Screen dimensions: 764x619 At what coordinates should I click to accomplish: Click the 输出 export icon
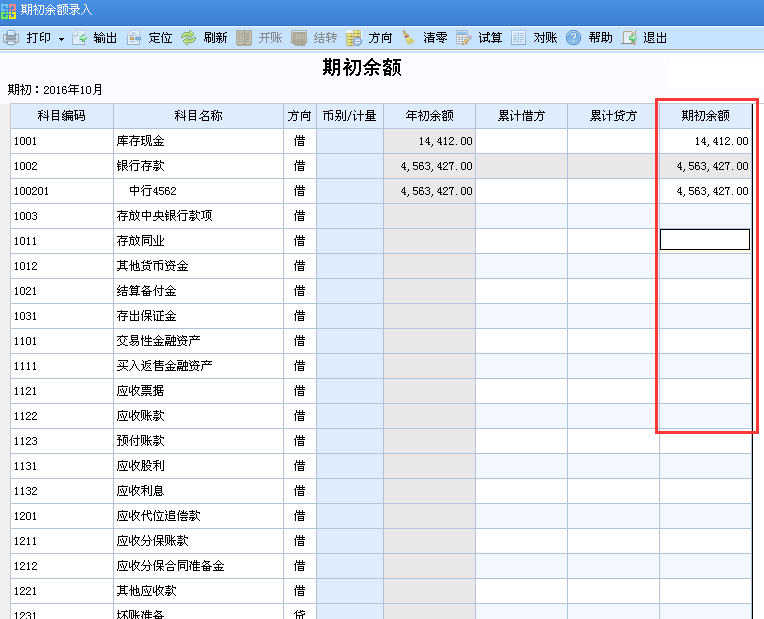click(x=79, y=38)
